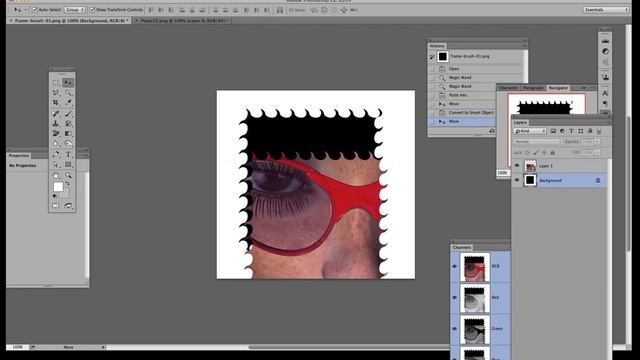Hide the Background layer eye icon
Screen dimensions: 640x360
pos(517,180)
